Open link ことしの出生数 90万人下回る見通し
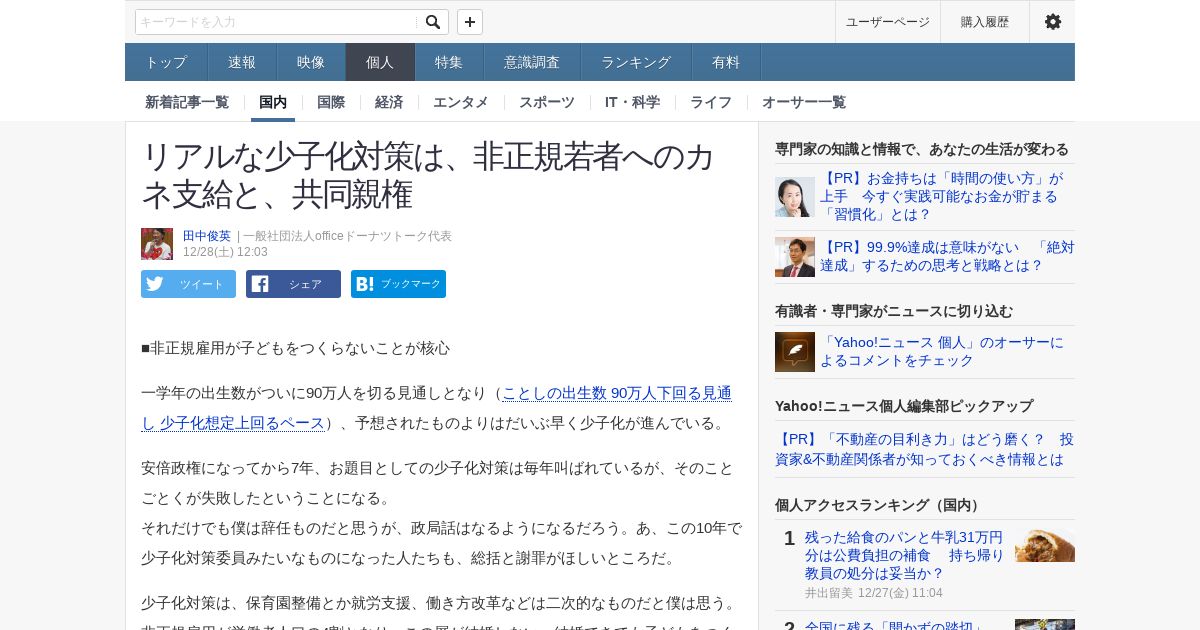The height and width of the screenshot is (630, 1200). pos(436,408)
